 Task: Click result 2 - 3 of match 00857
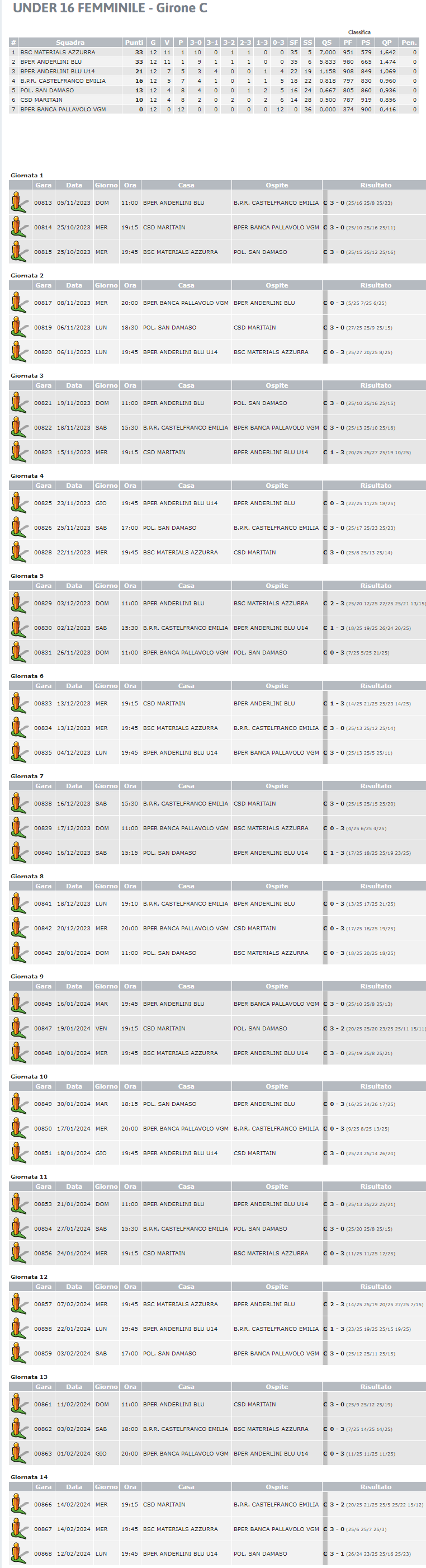[337, 1305]
